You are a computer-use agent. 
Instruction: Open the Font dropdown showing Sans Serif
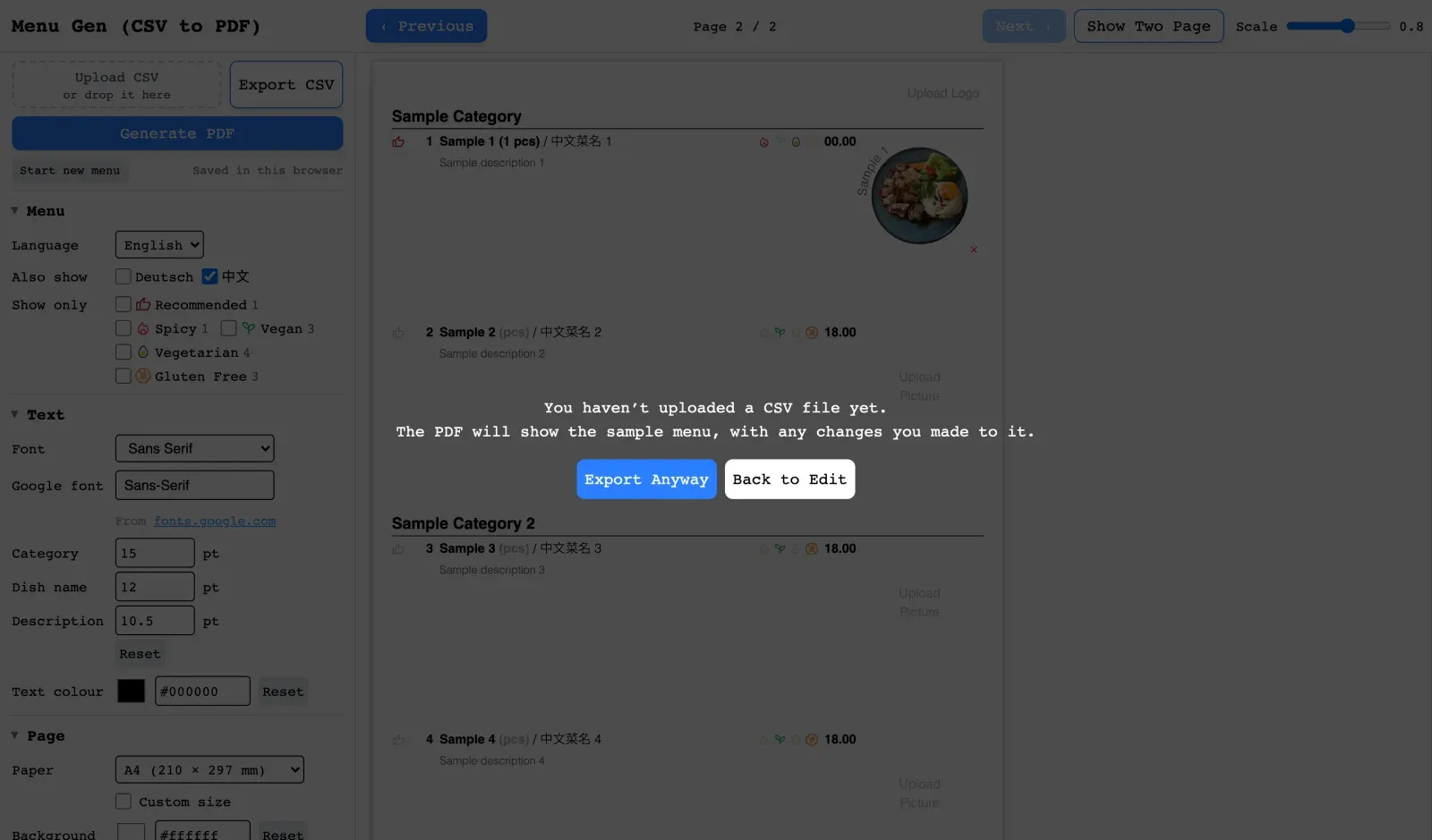click(x=195, y=448)
